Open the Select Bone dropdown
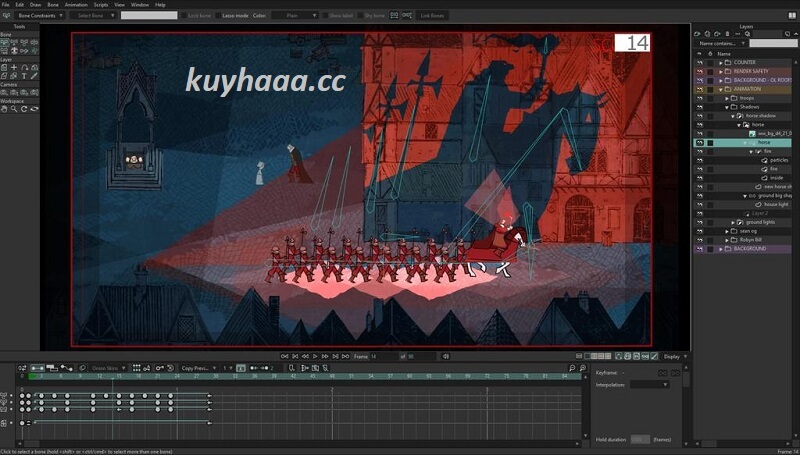Image resolution: width=800 pixels, height=455 pixels. (x=93, y=16)
